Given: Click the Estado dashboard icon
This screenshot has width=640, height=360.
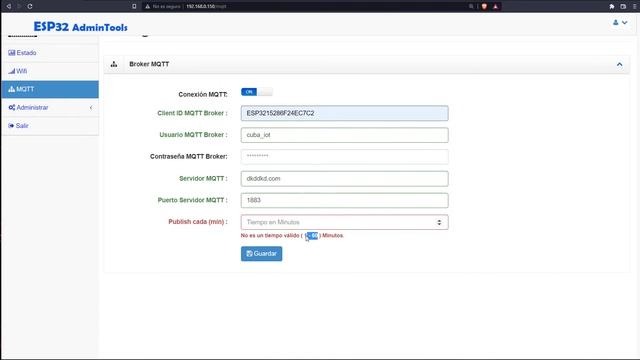Looking at the screenshot, I should [11, 53].
